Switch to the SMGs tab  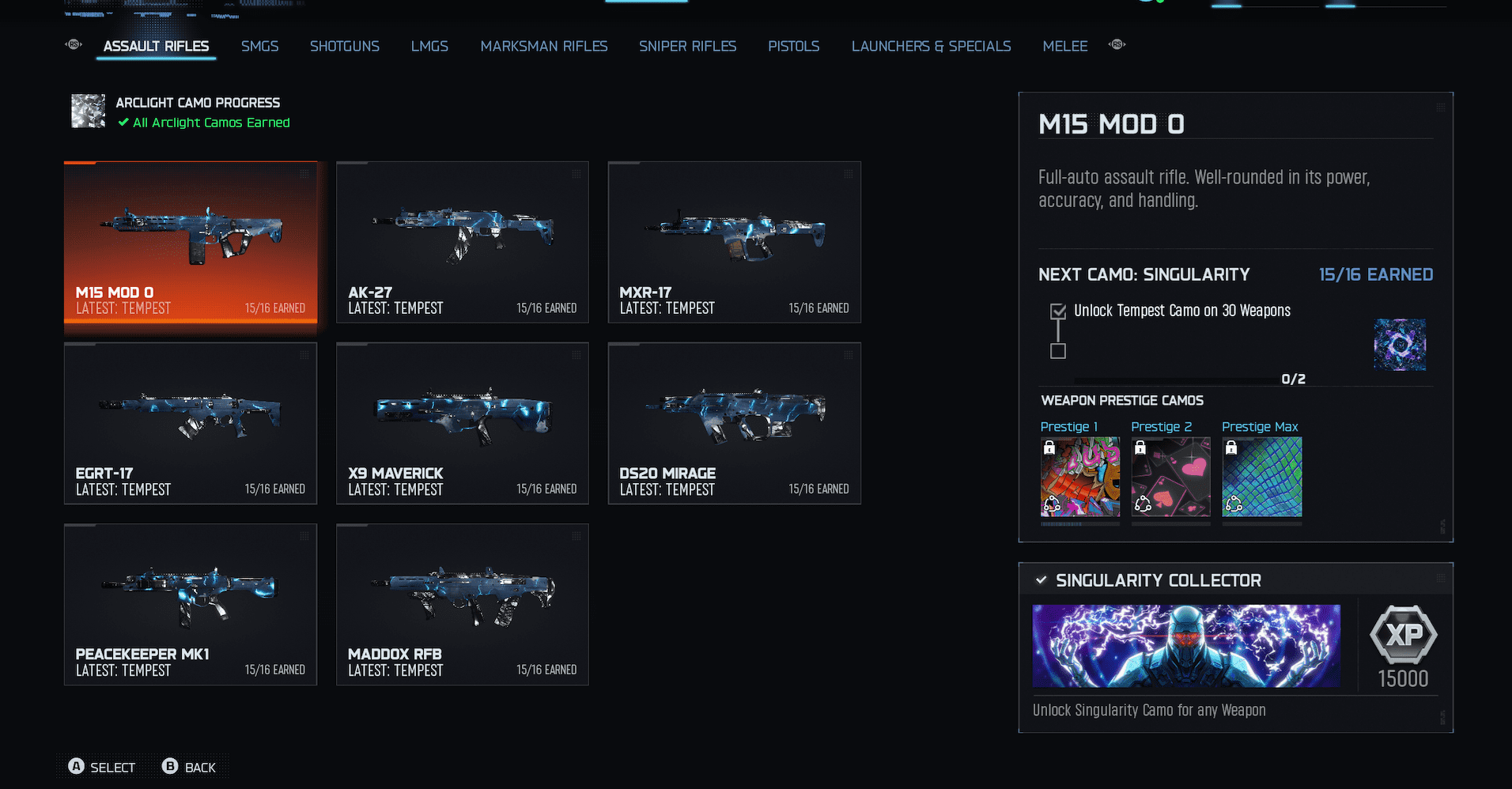[x=259, y=46]
